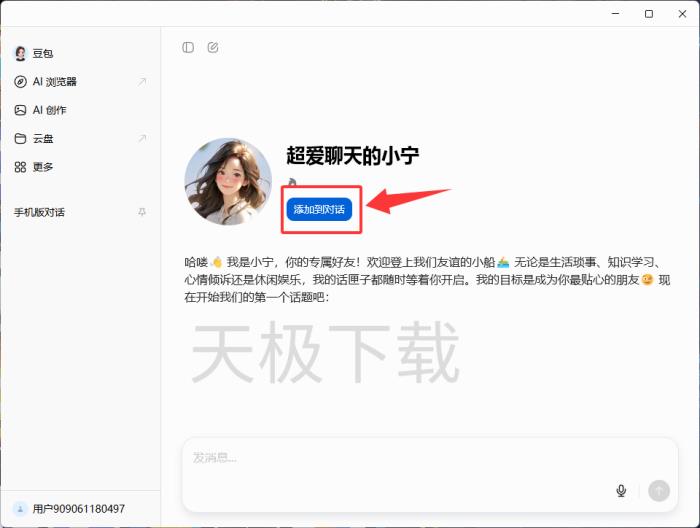Click the new chat compose icon
This screenshot has height=528, width=700.
click(213, 47)
